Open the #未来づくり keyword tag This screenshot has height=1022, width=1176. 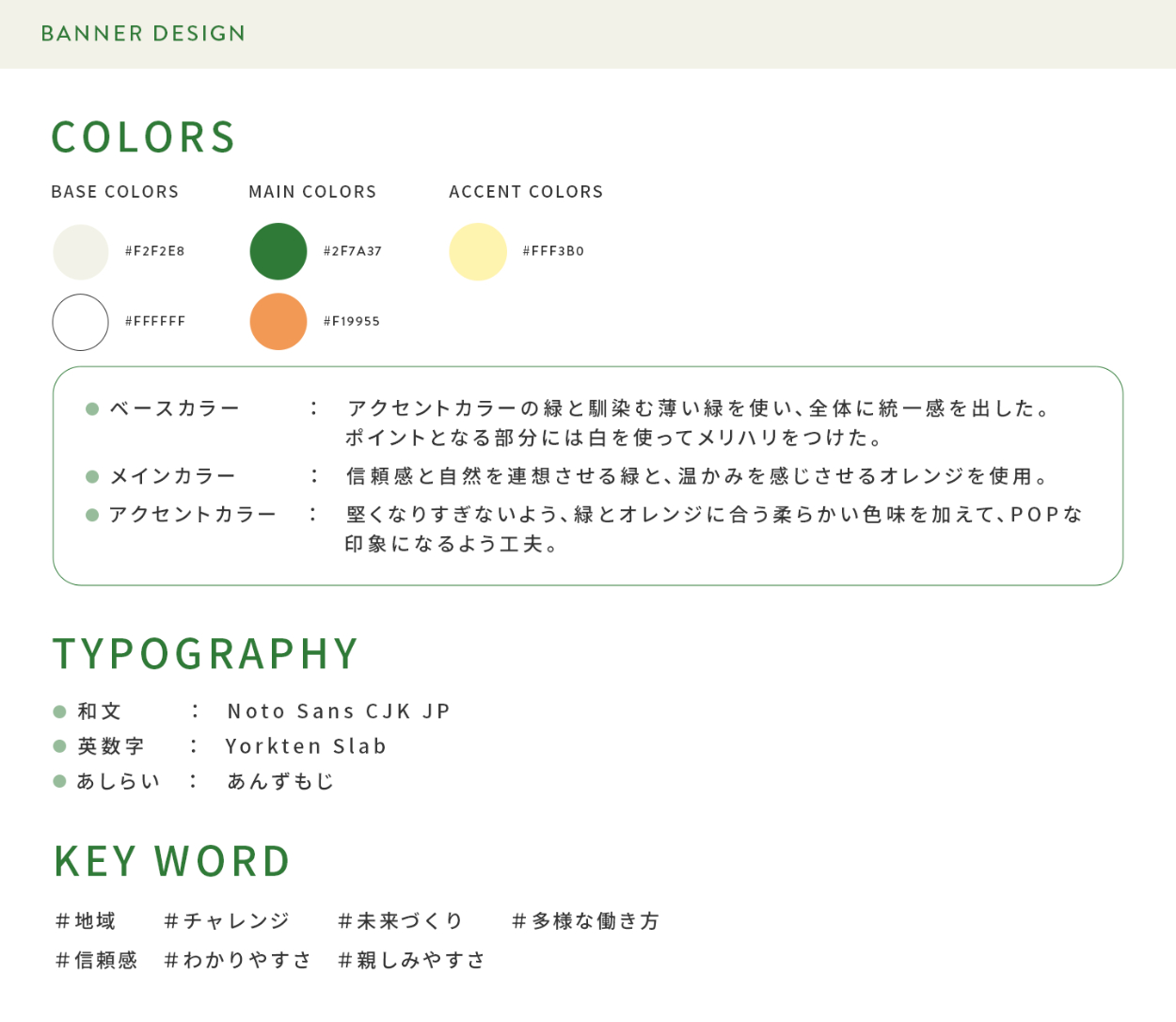click(x=401, y=921)
